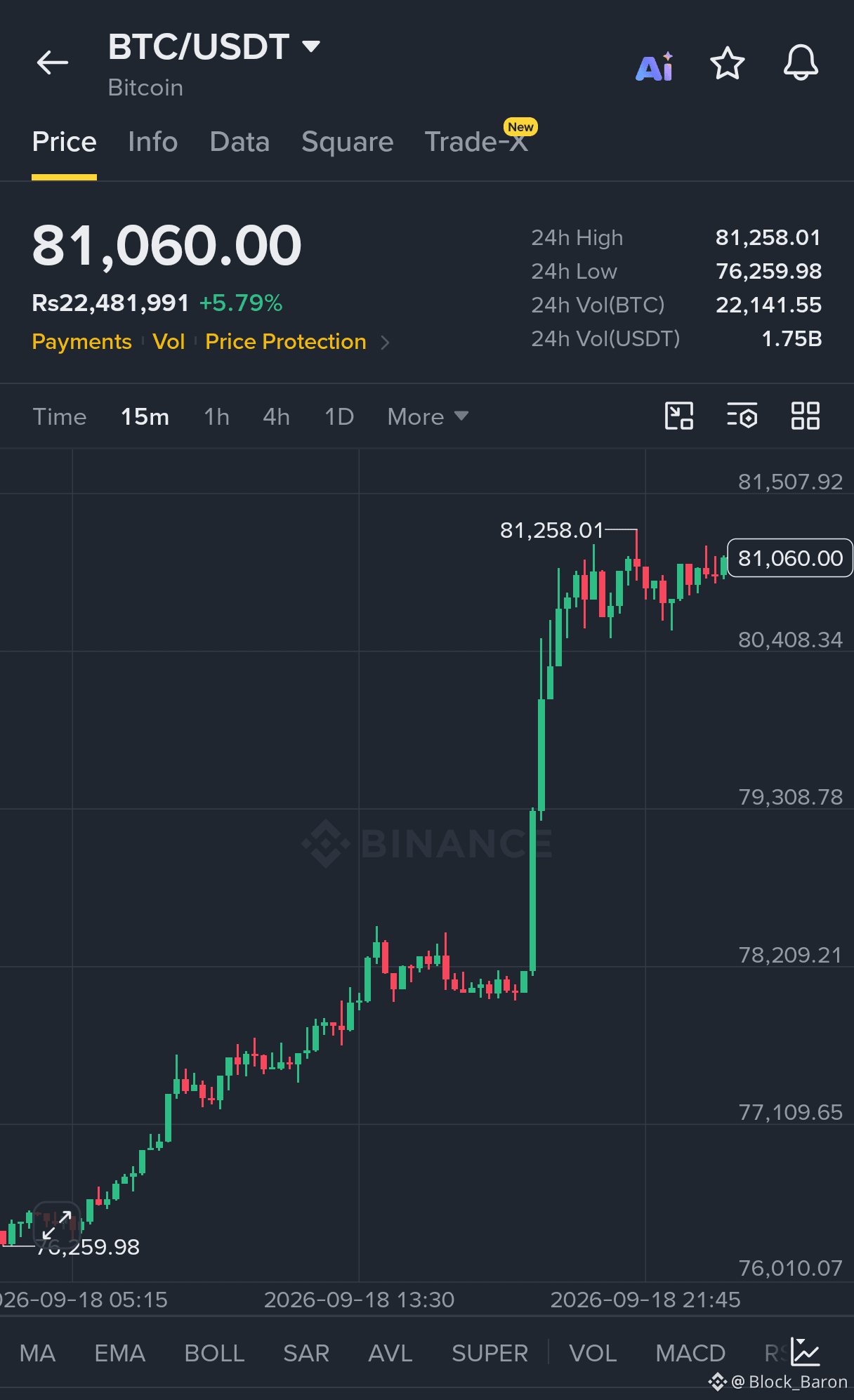854x1400 pixels.
Task: Toggle the VOL indicator
Action: tap(593, 1353)
